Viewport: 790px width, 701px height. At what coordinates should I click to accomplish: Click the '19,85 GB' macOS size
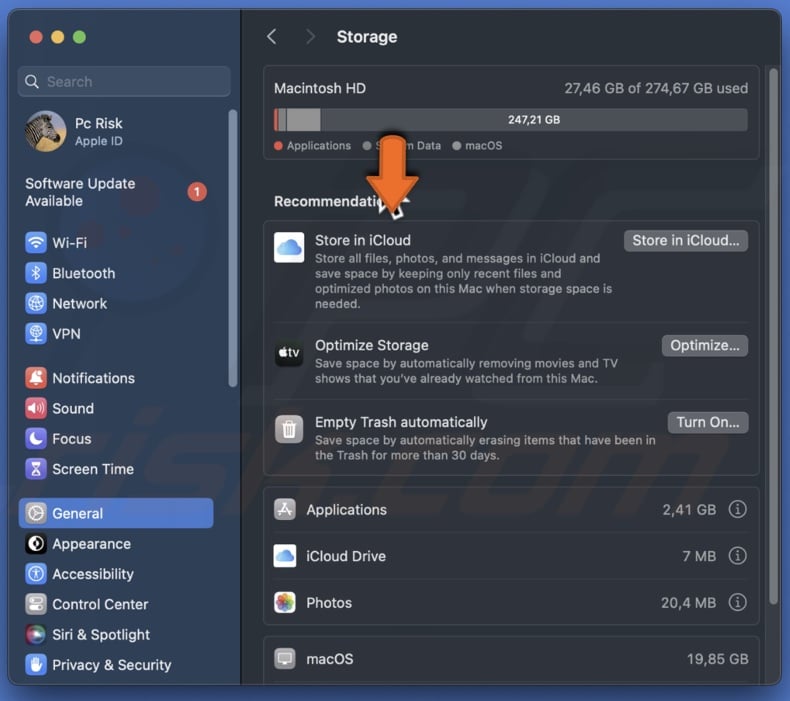pyautogui.click(x=717, y=659)
